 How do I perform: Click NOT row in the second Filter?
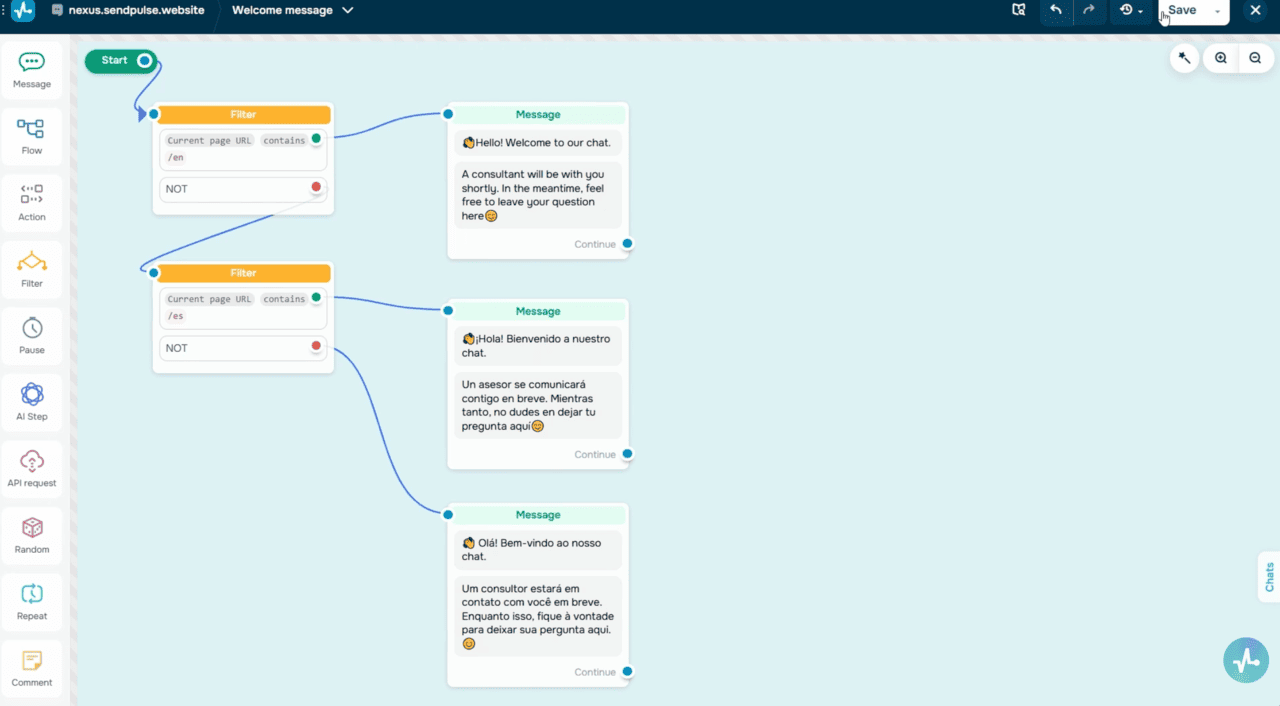(243, 348)
